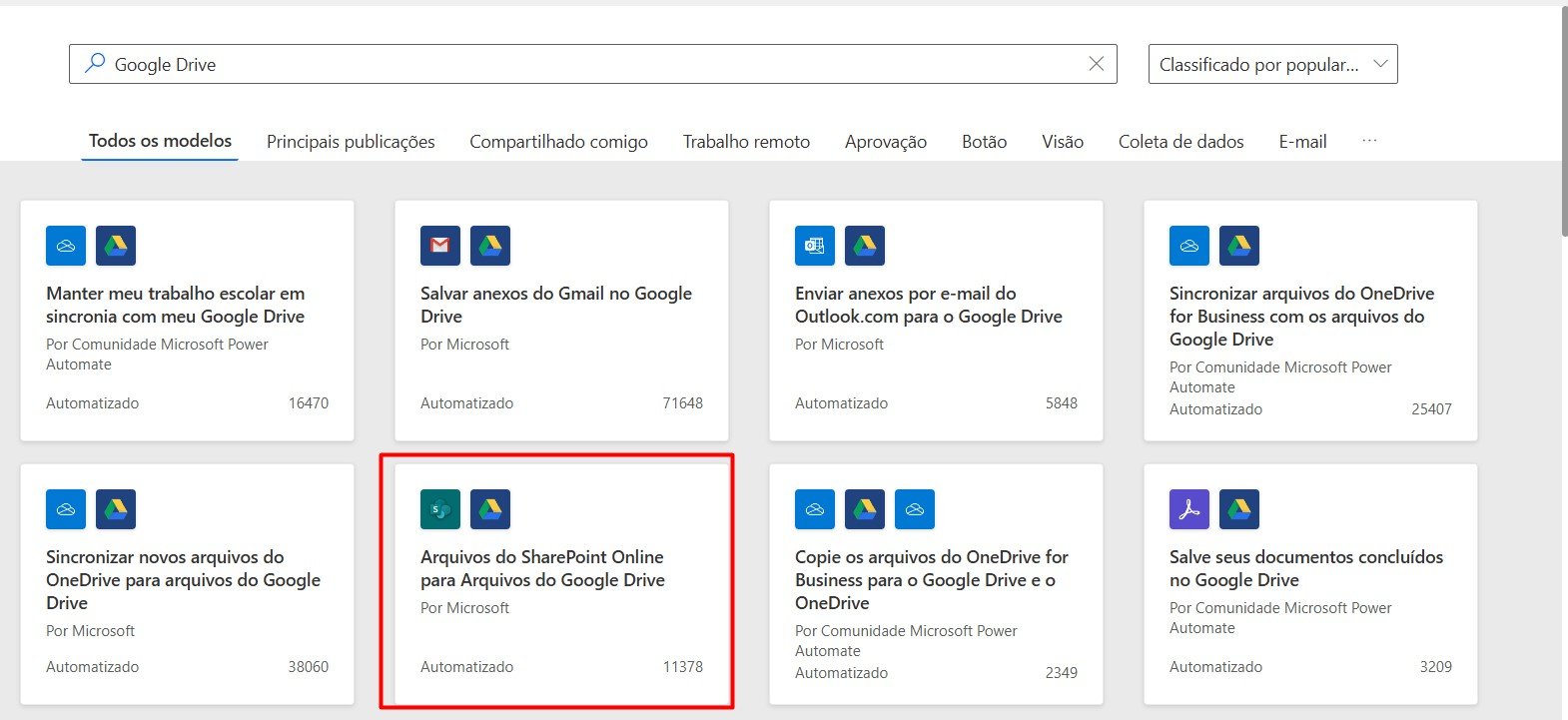Click the 71648 usage count
Image resolution: width=1568 pixels, height=720 pixels.
(682, 403)
